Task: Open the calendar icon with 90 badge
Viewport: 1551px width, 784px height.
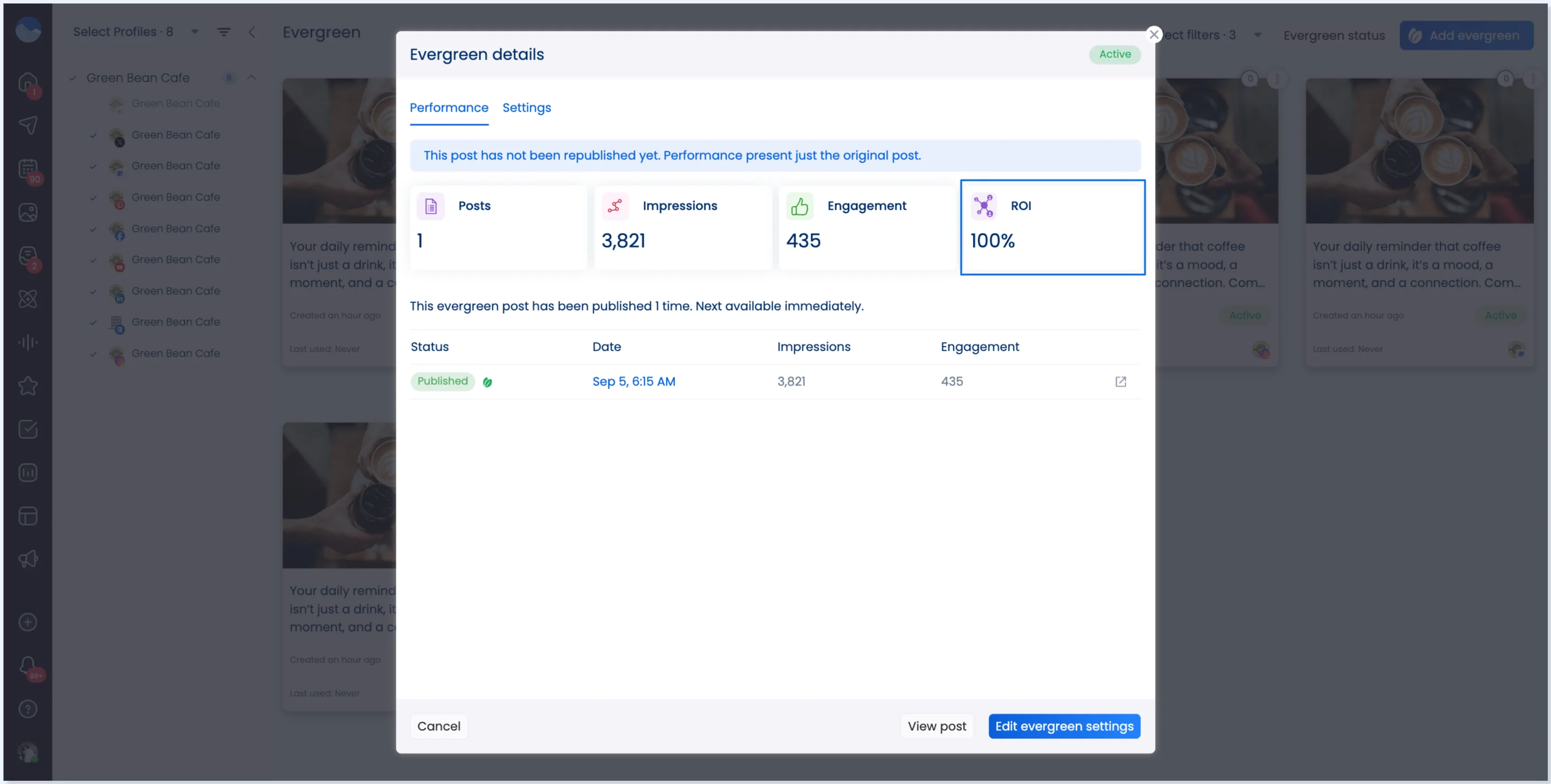Action: (28, 169)
